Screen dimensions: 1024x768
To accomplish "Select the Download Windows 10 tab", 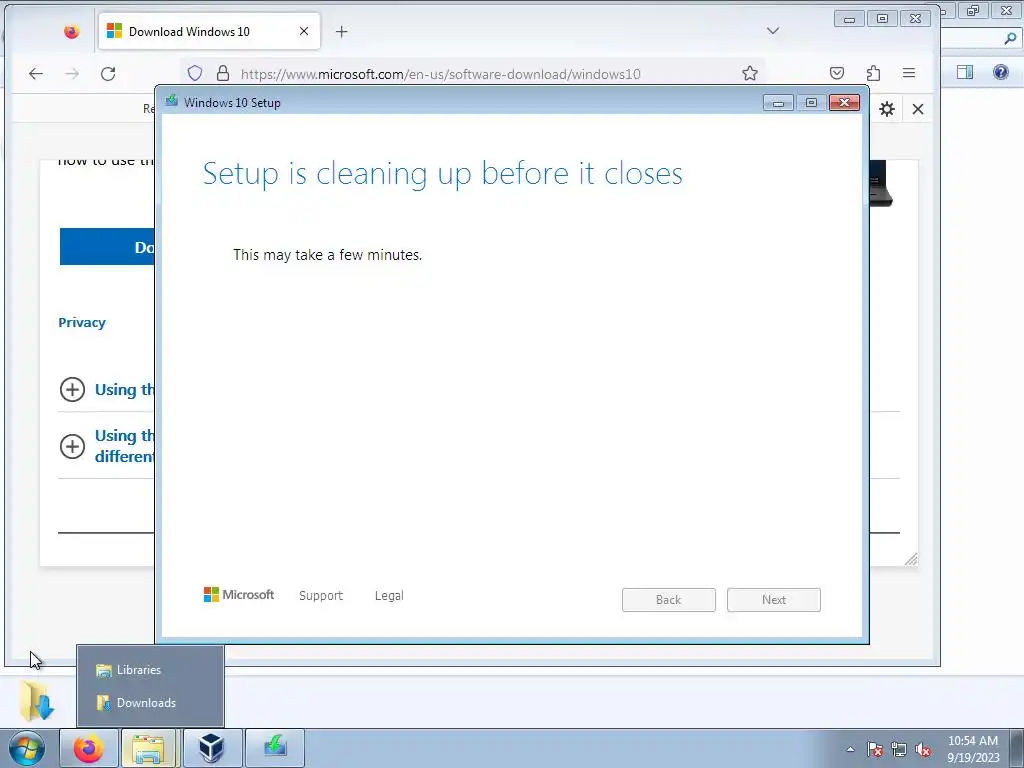I will pyautogui.click(x=209, y=31).
